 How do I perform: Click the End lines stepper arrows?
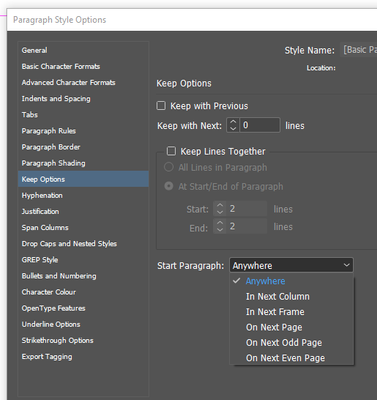tap(220, 226)
